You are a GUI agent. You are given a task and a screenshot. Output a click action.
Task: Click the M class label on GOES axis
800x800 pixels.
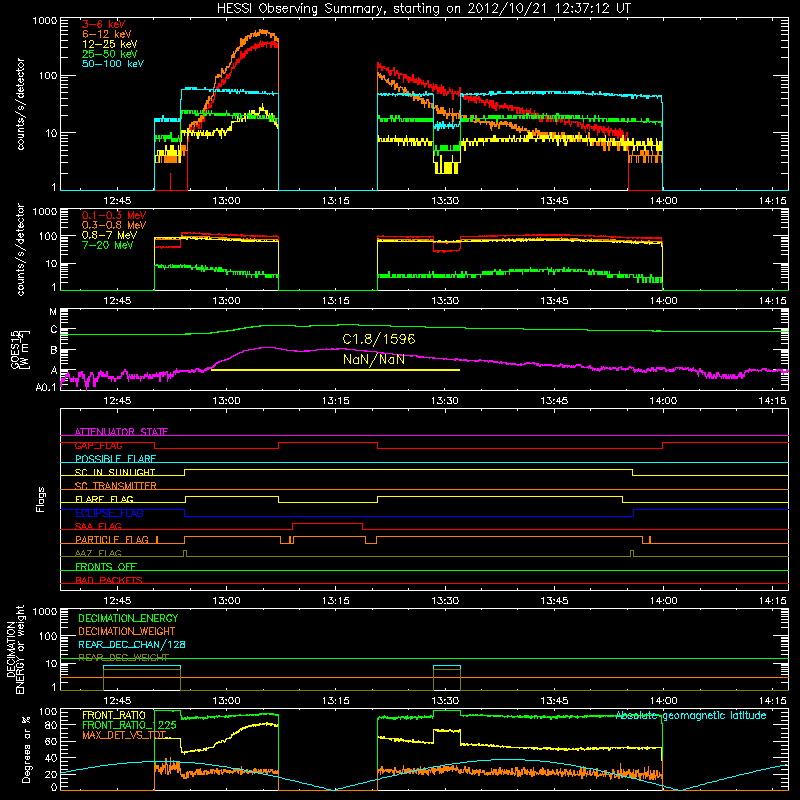tap(53, 312)
